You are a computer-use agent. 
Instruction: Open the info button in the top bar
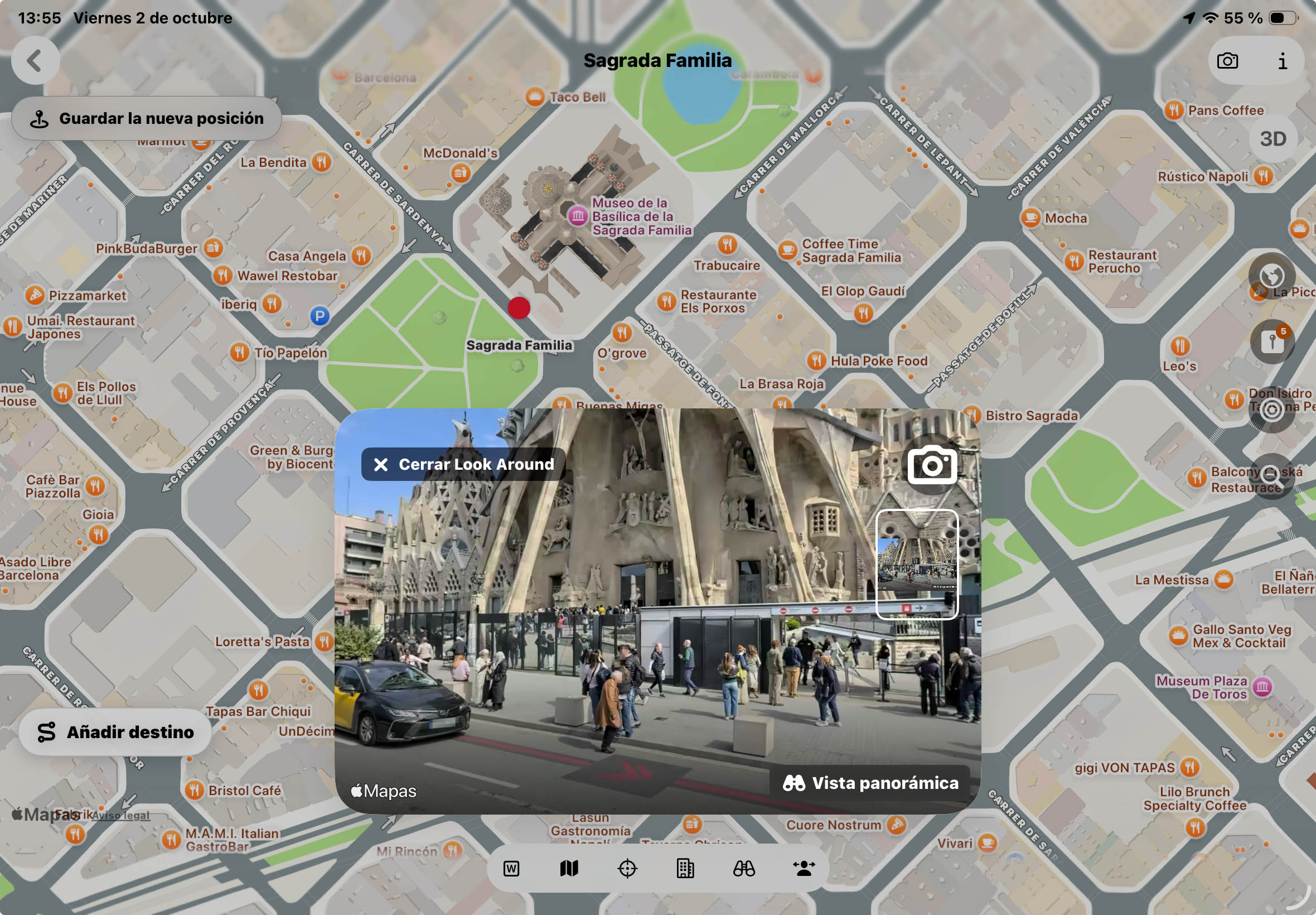click(x=1282, y=61)
